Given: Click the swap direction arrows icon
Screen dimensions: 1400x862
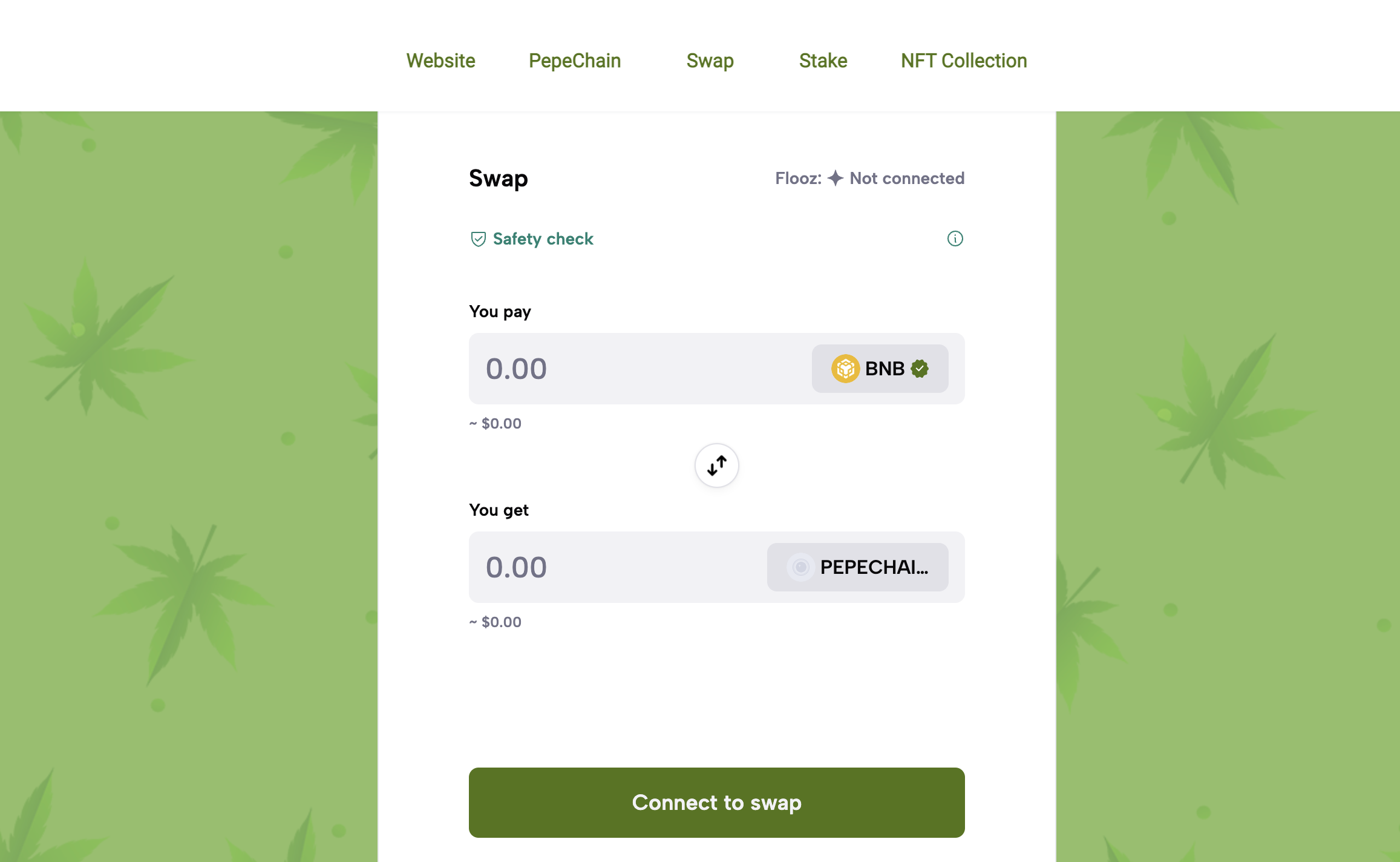Looking at the screenshot, I should coord(717,466).
